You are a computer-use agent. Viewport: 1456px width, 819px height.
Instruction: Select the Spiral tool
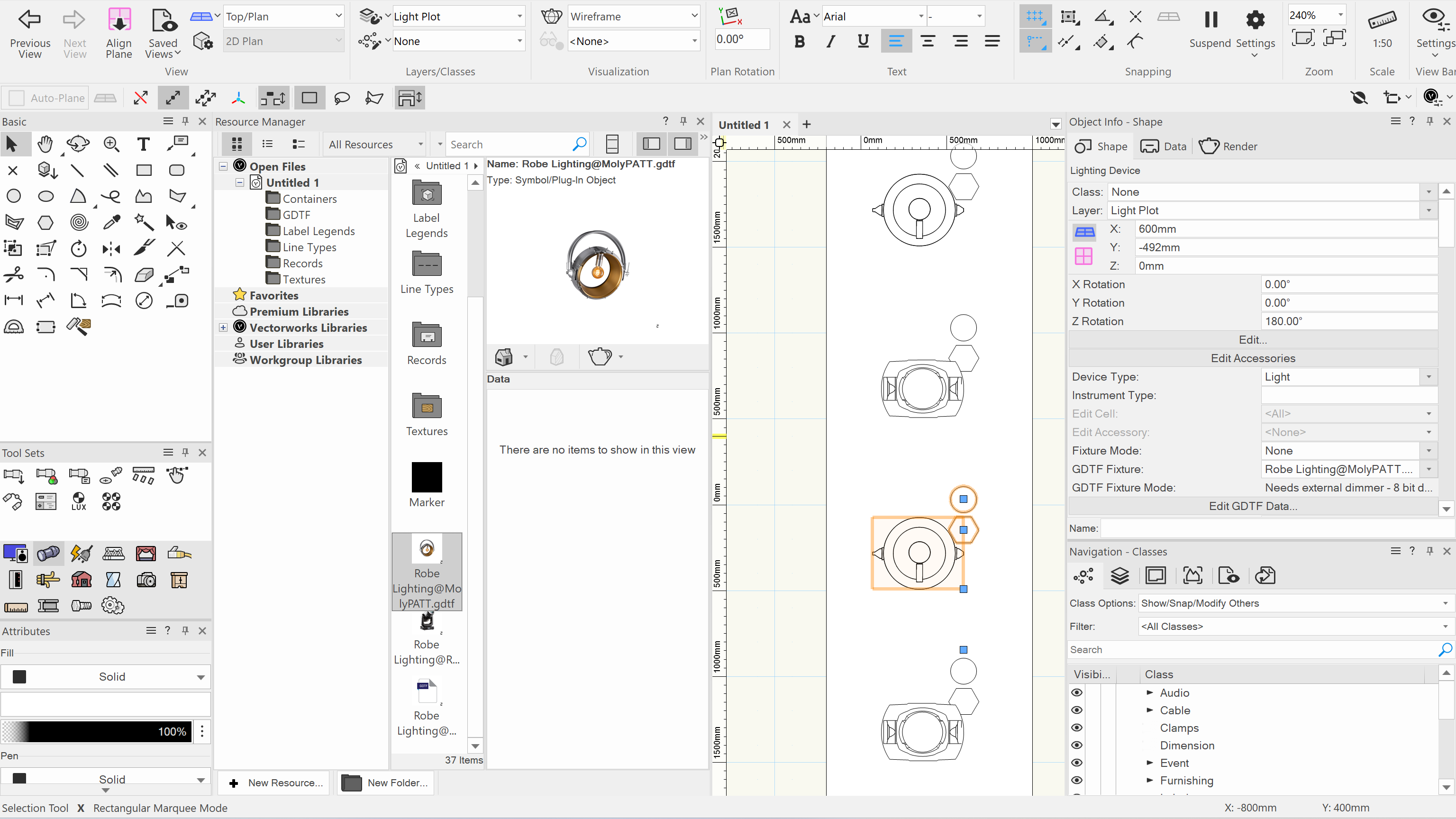point(79,222)
